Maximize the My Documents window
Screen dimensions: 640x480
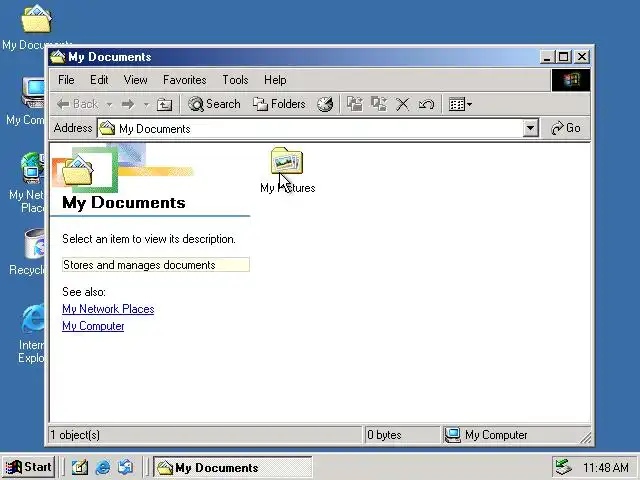(x=564, y=57)
